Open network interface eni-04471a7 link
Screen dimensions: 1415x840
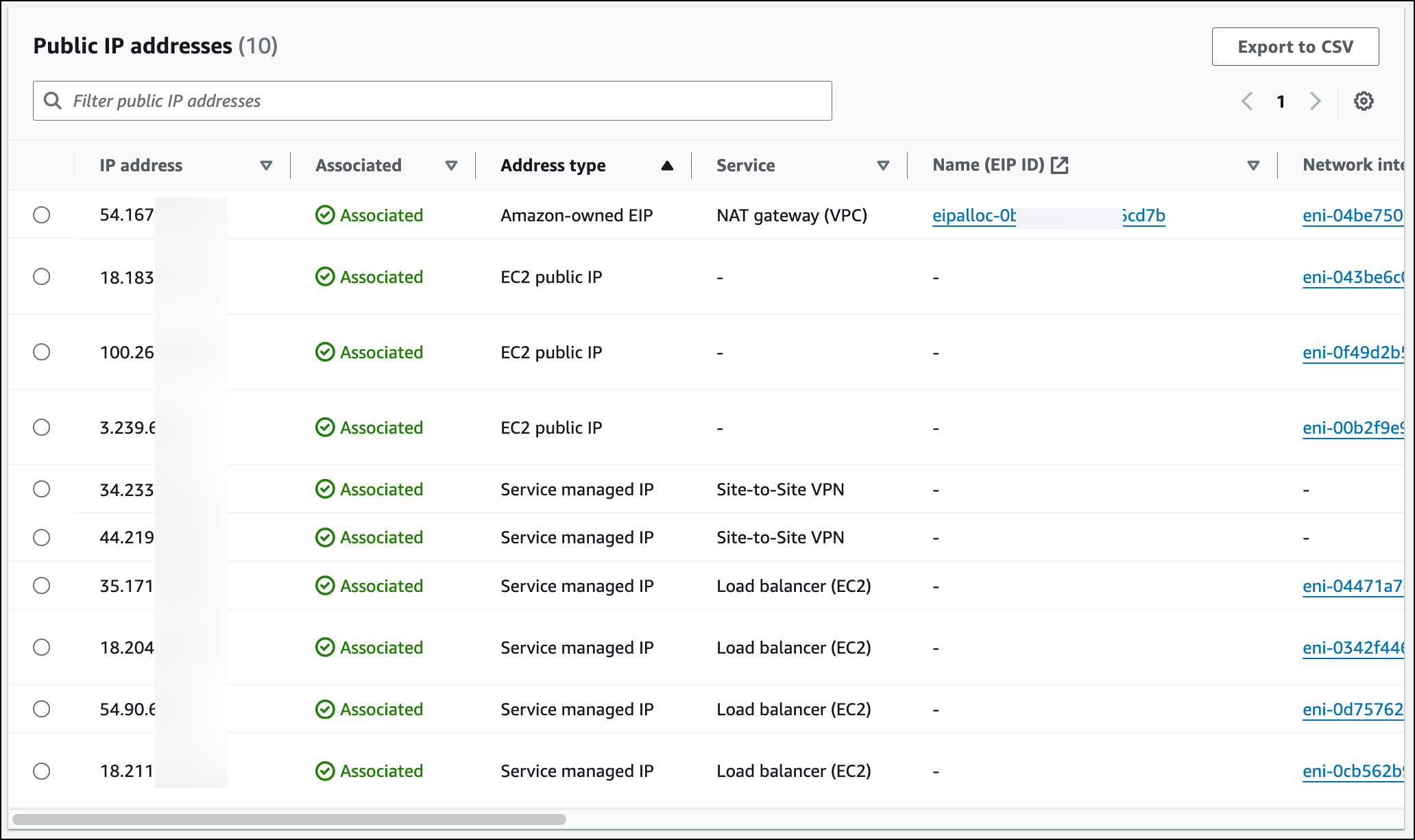pyautogui.click(x=1353, y=586)
